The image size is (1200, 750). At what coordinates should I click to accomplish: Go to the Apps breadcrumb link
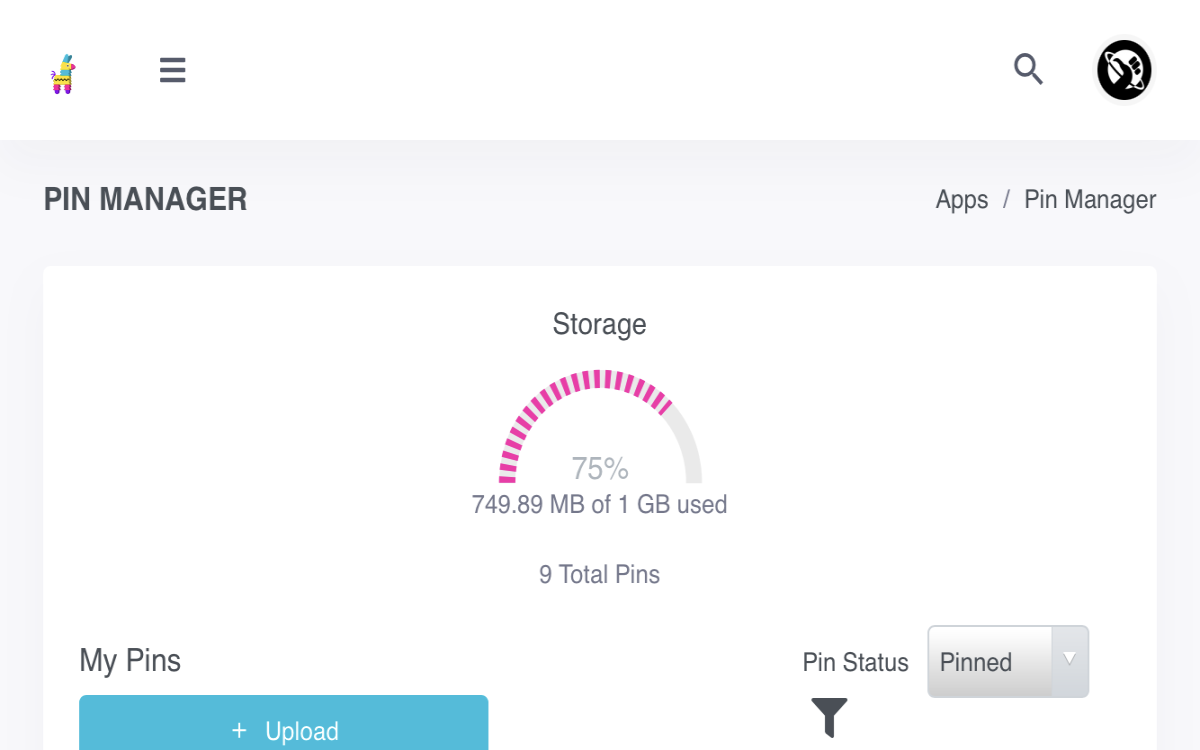(961, 200)
